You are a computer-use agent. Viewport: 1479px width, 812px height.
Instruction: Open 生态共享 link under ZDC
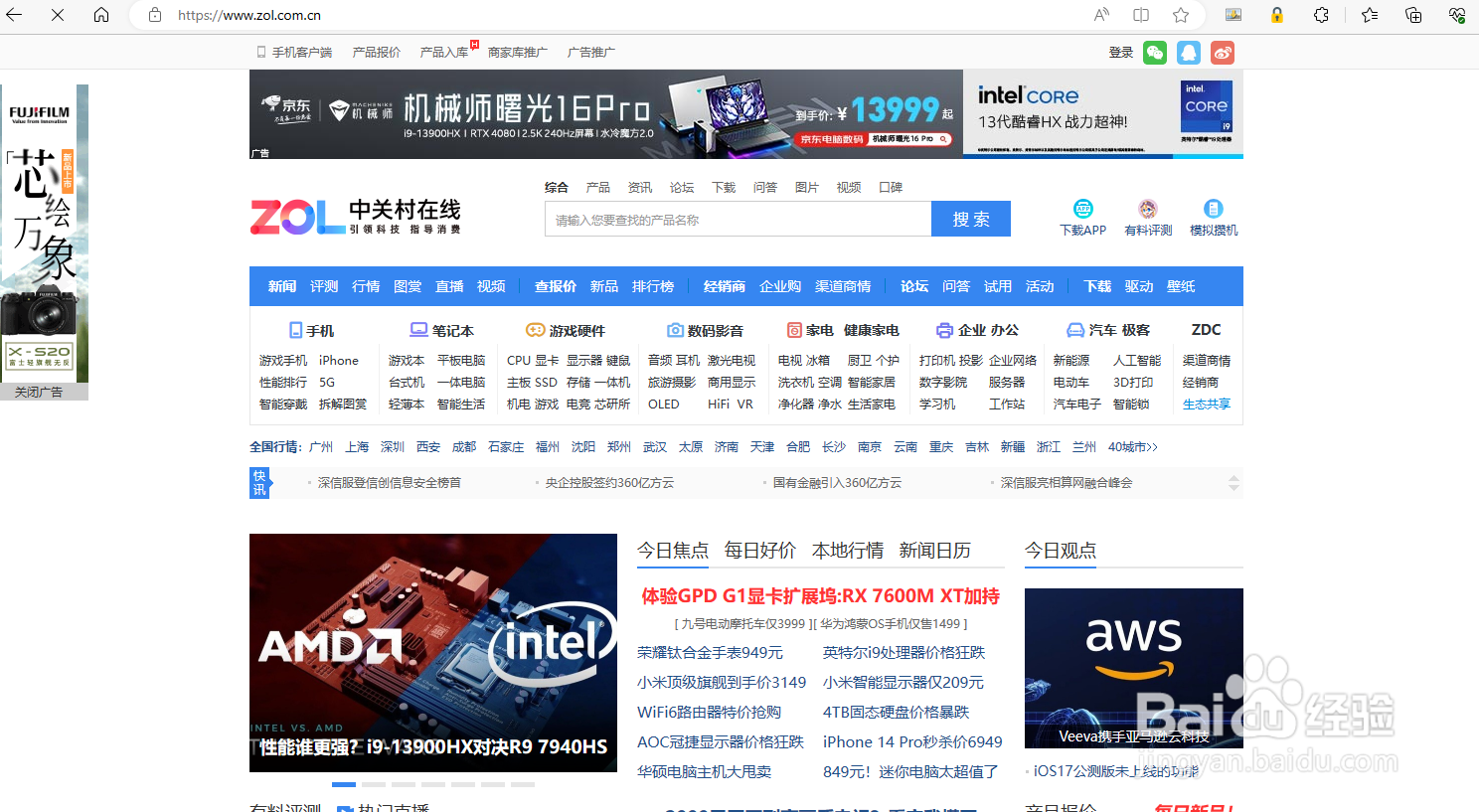[1207, 405]
